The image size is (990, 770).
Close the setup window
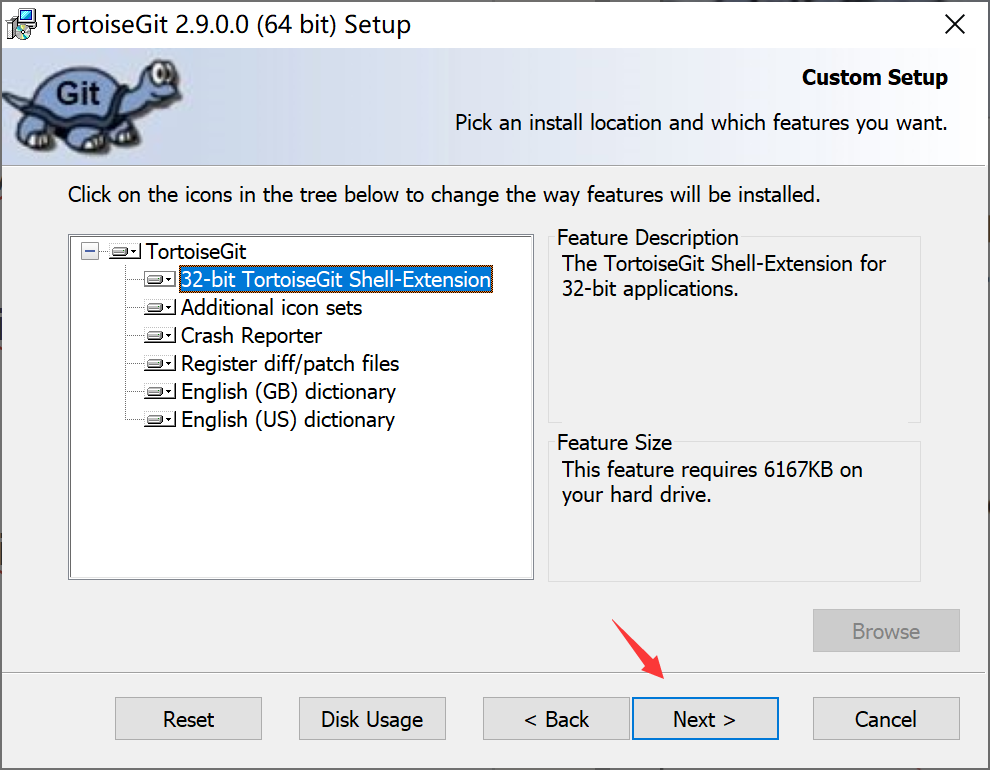[x=955, y=25]
